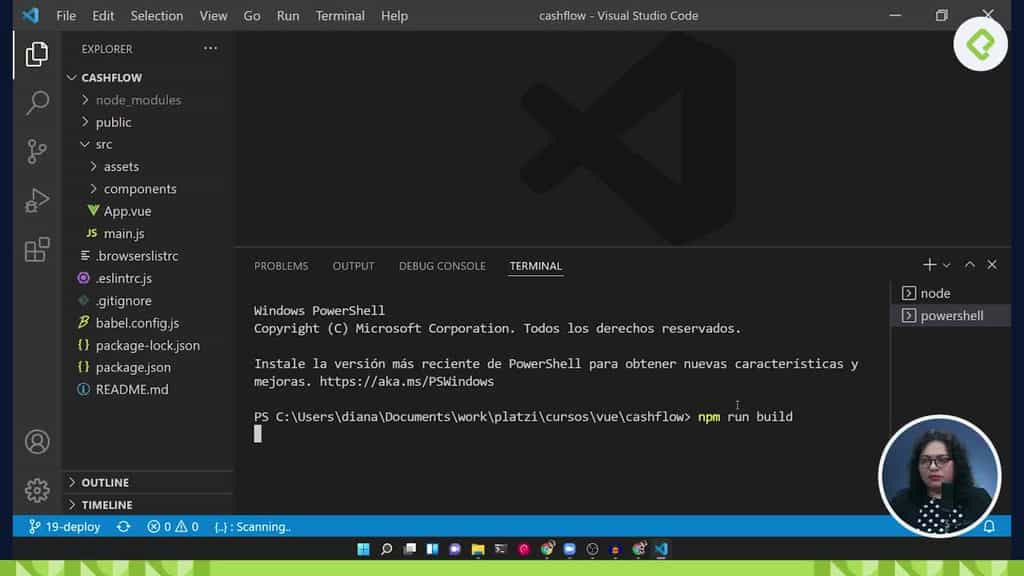Create a new terminal with the plus icon

928,264
